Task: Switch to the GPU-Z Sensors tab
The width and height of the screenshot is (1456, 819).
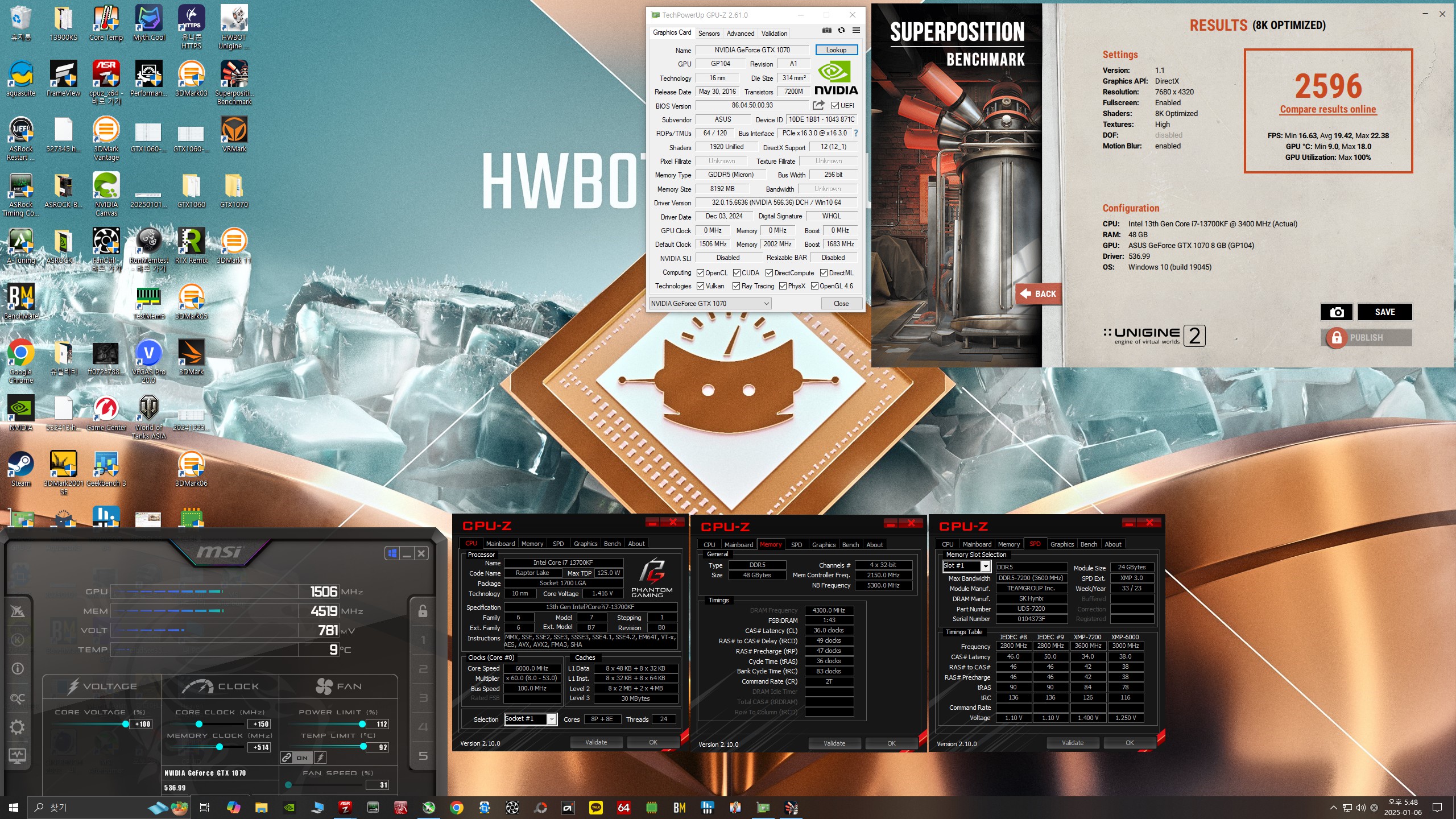Action: pyautogui.click(x=709, y=34)
